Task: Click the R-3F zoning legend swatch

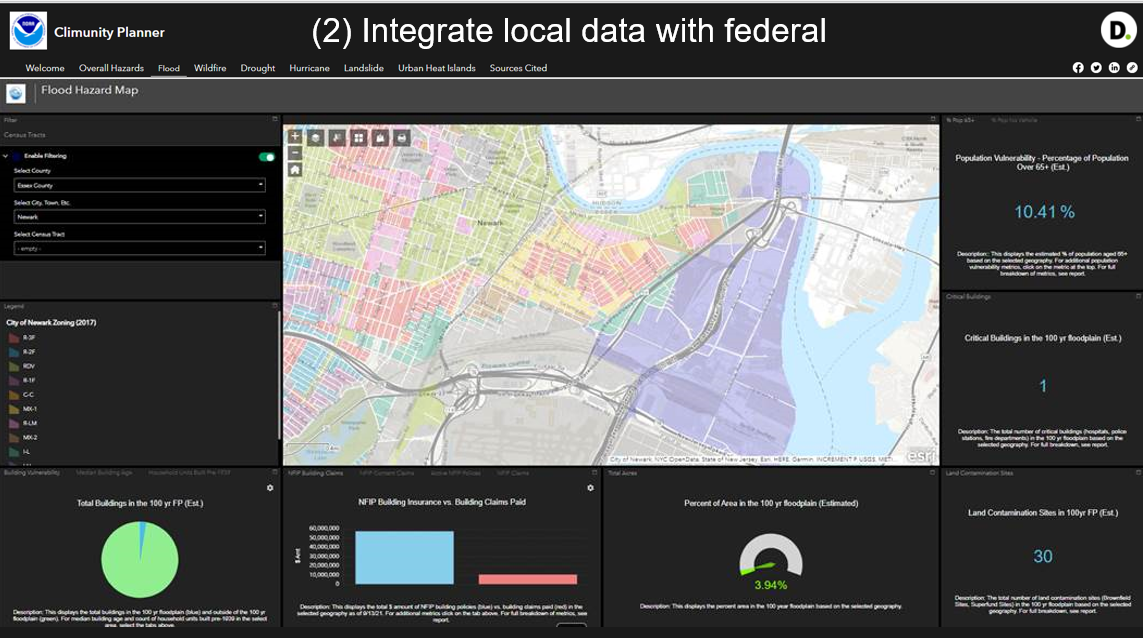Action: 14,338
